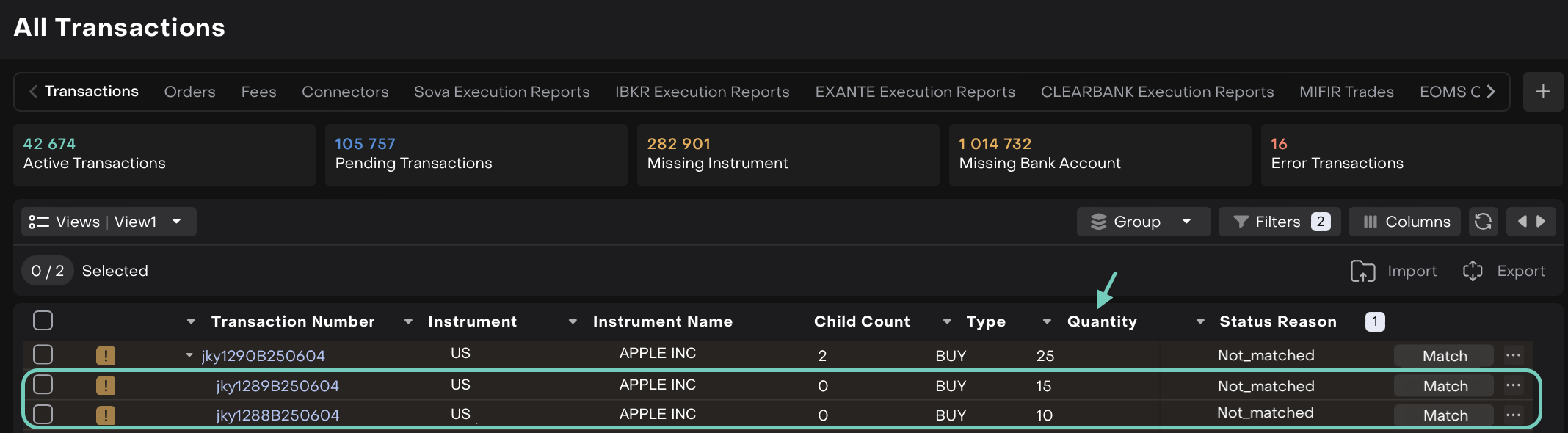Click the Import icon button
The width and height of the screenshot is (1568, 433).
(x=1362, y=271)
